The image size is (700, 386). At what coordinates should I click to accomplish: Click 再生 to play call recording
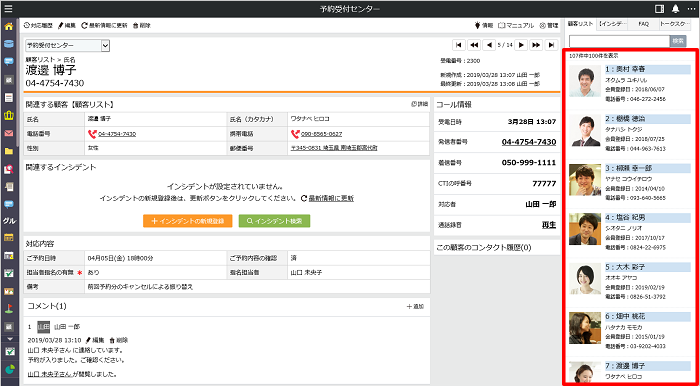(549, 225)
